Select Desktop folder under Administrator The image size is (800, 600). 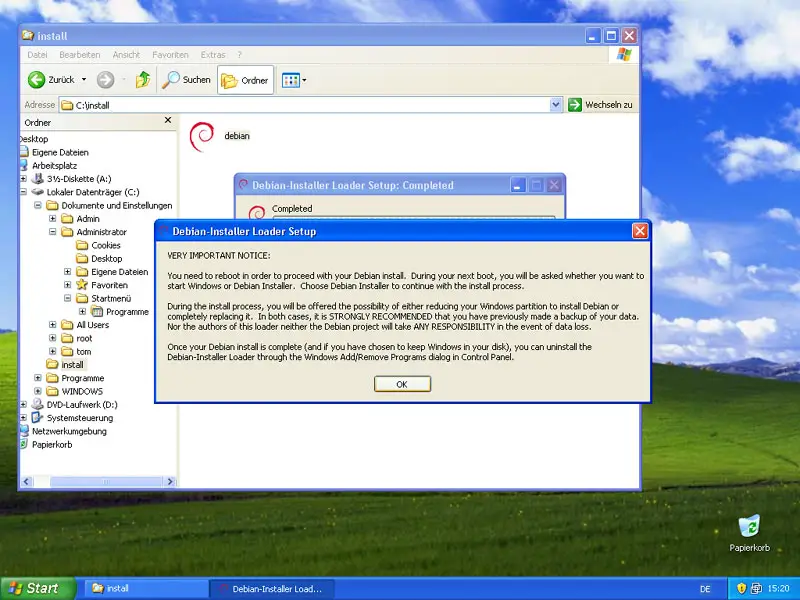click(x=99, y=258)
